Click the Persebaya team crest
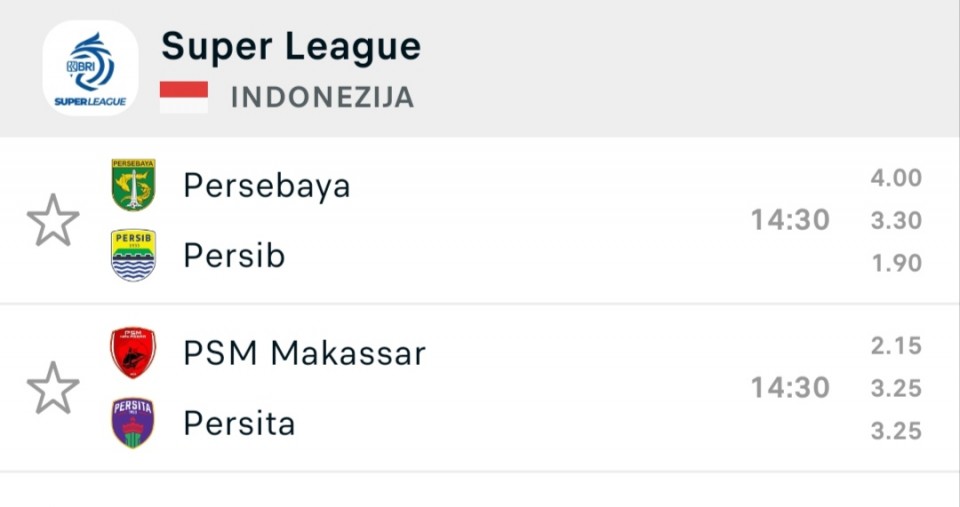Screen dimensions: 960x507 [133, 185]
